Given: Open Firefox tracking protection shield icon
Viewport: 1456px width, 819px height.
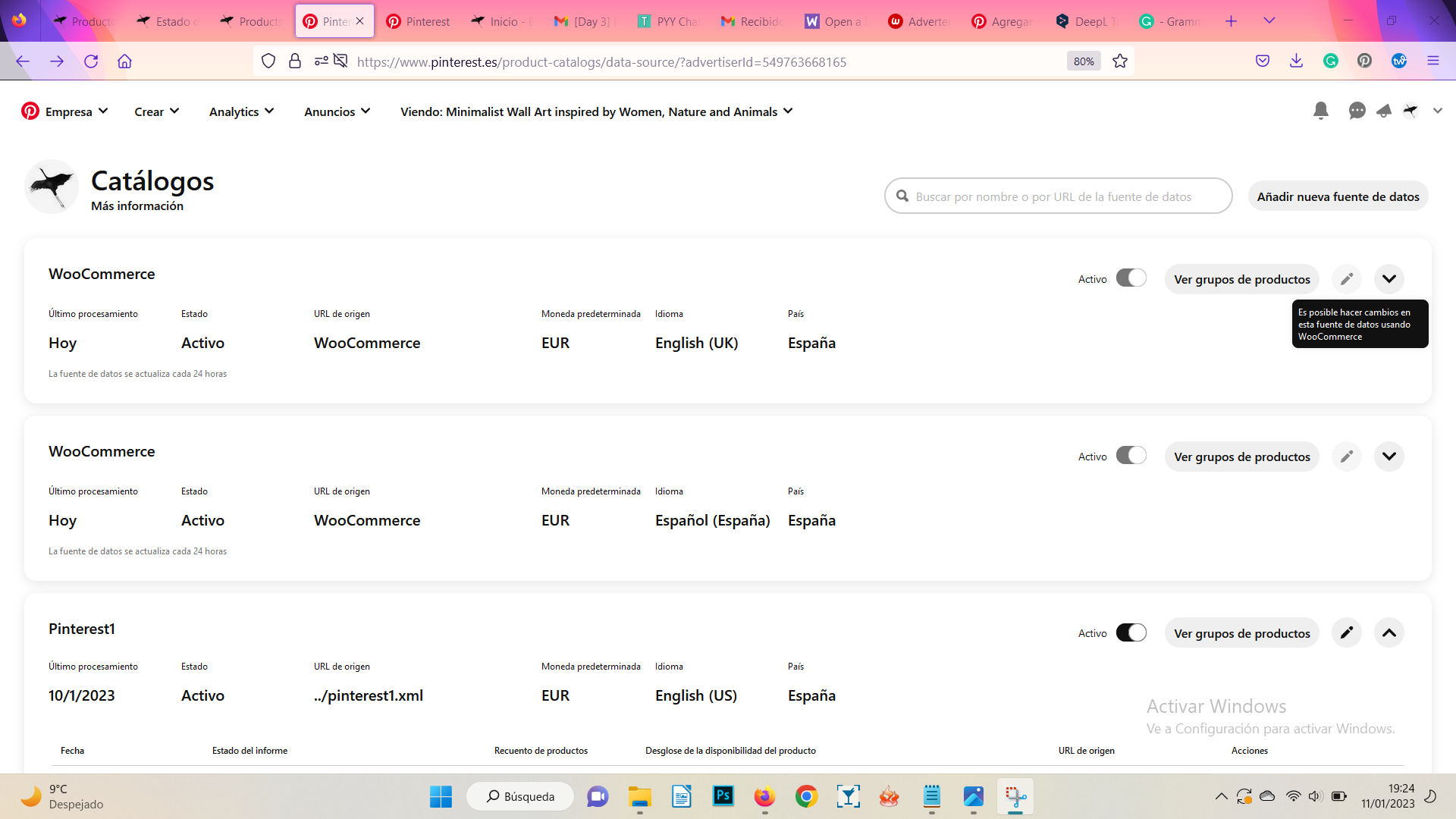Looking at the screenshot, I should coord(268,61).
